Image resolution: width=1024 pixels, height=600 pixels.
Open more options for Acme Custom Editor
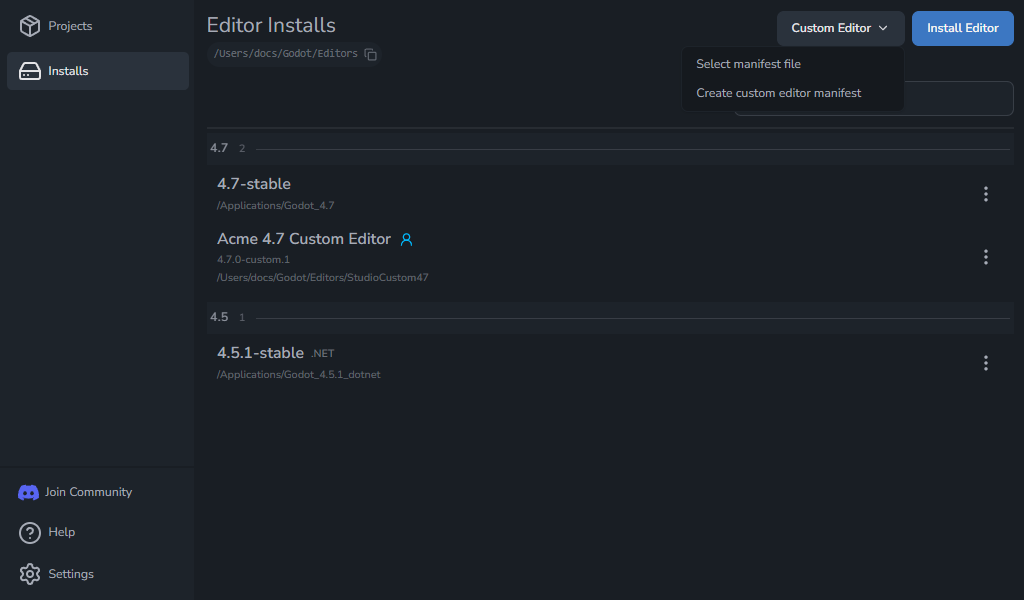point(985,257)
